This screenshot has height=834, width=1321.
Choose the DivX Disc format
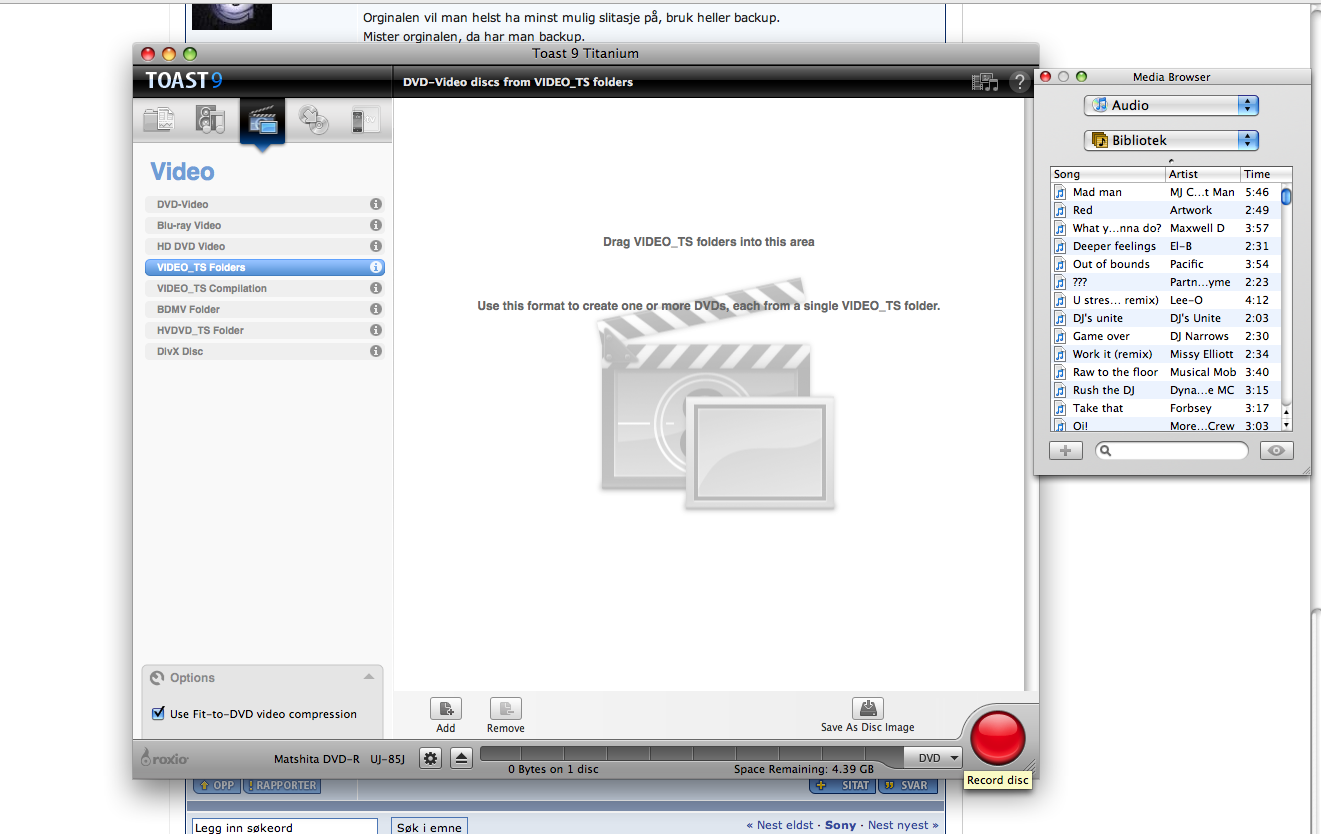[x=264, y=351]
